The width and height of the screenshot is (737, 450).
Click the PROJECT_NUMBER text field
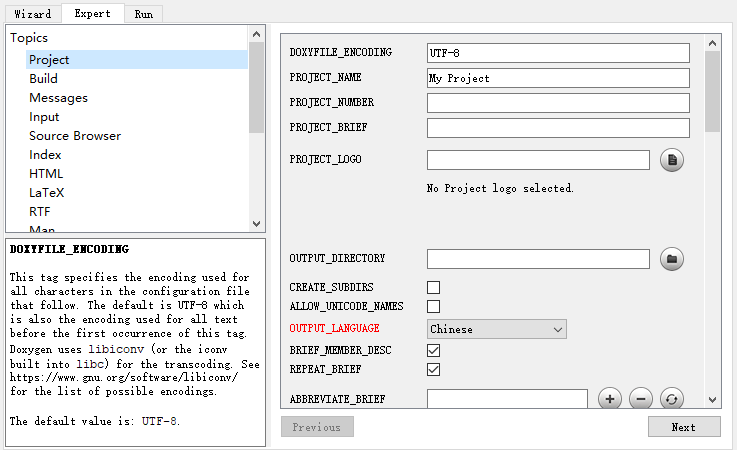click(x=557, y=103)
